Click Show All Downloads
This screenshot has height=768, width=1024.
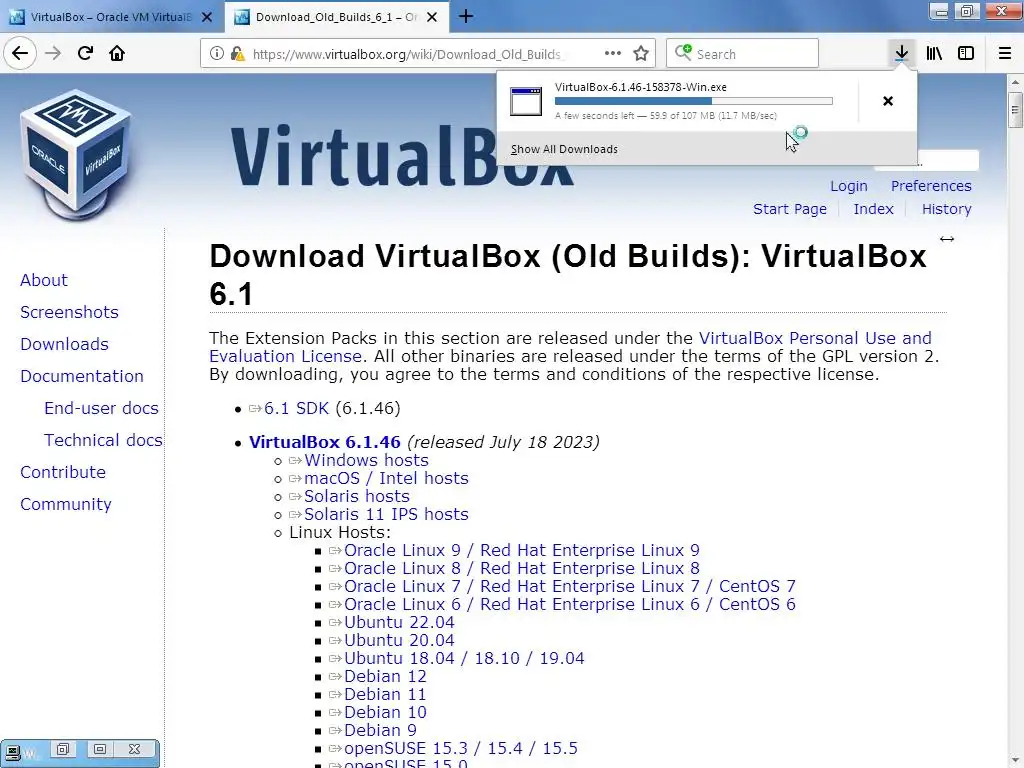pos(564,149)
